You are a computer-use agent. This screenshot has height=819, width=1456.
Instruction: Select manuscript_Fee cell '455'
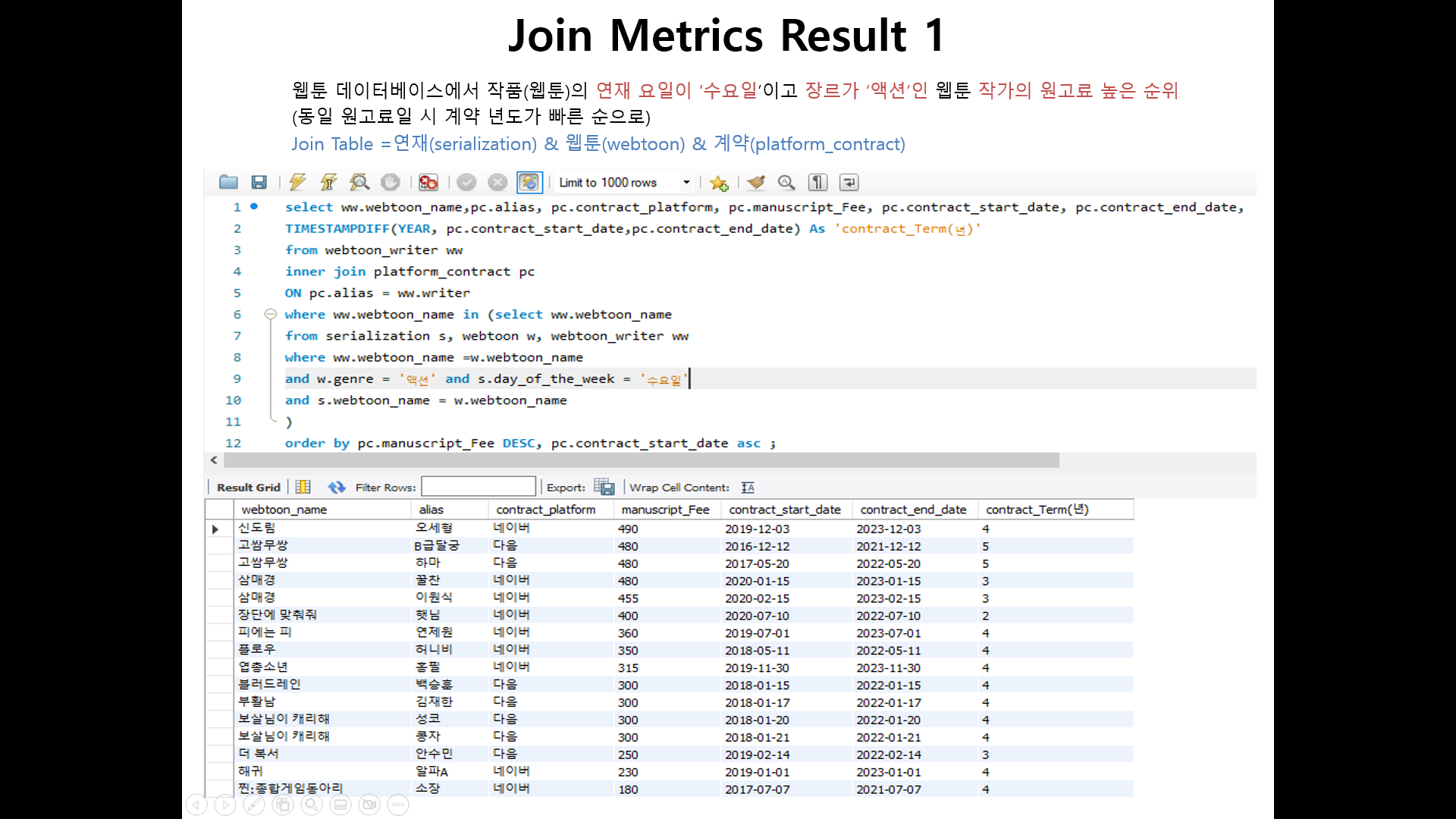[667, 598]
